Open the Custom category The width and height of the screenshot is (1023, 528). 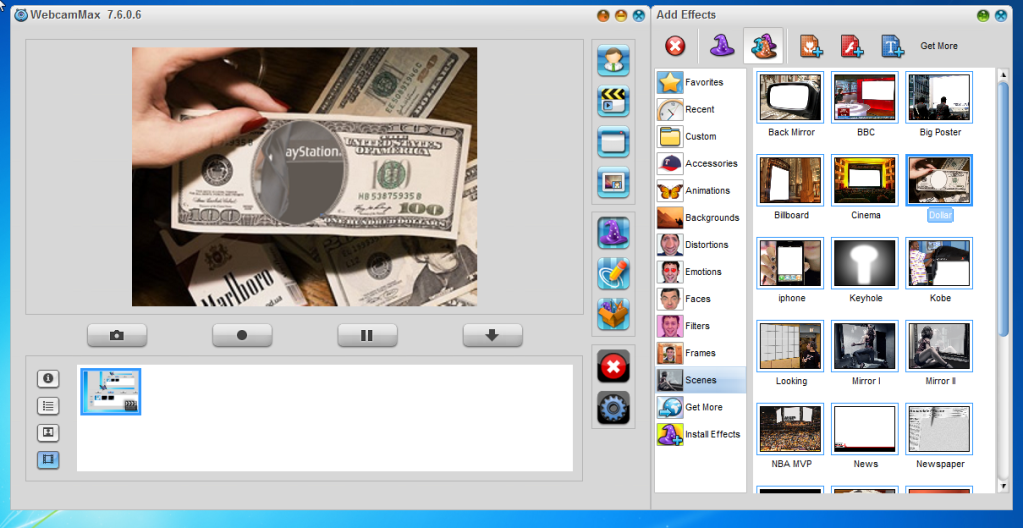tap(701, 136)
